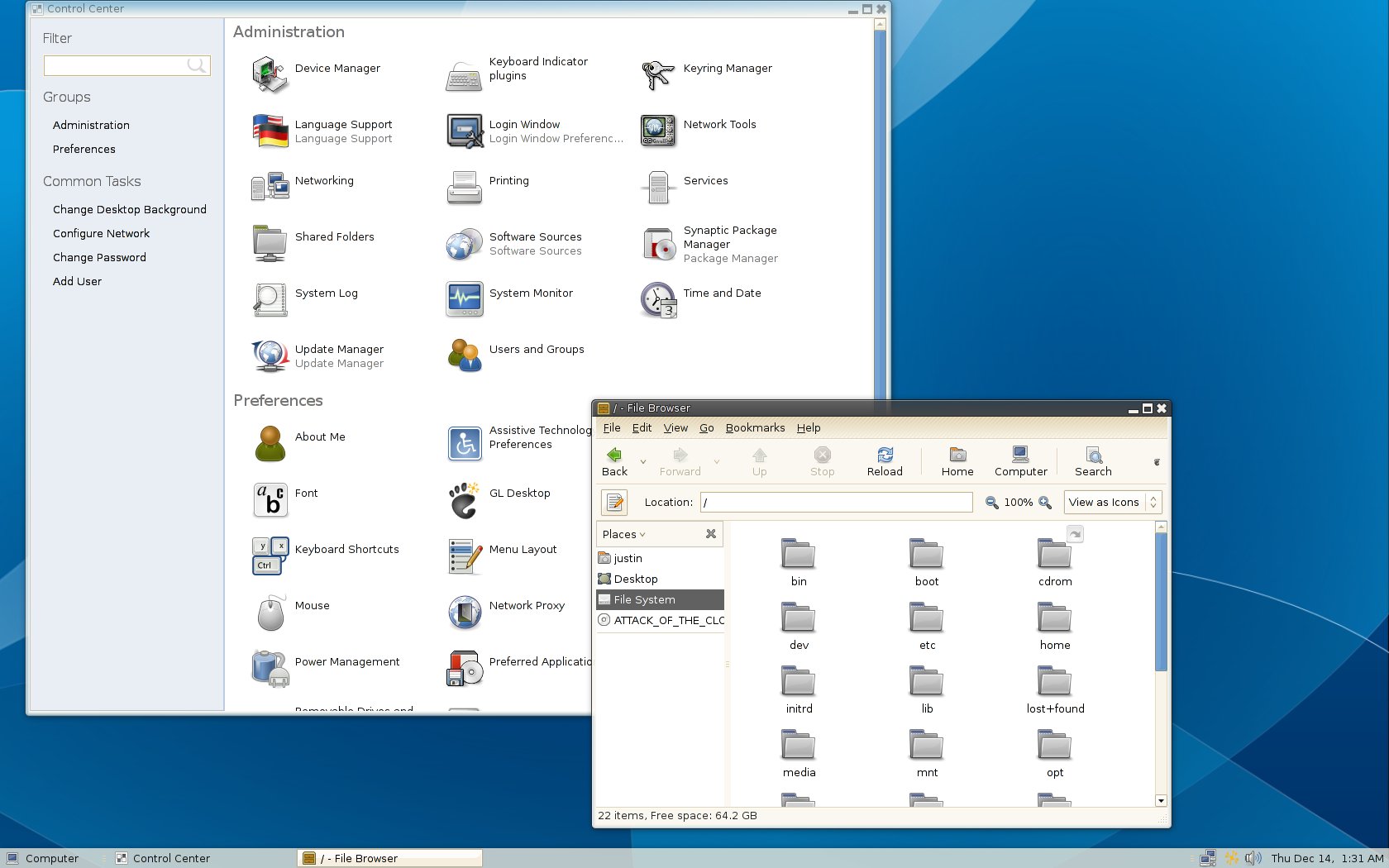The height and width of the screenshot is (868, 1389).
Task: Open Services administration
Action: click(685, 186)
